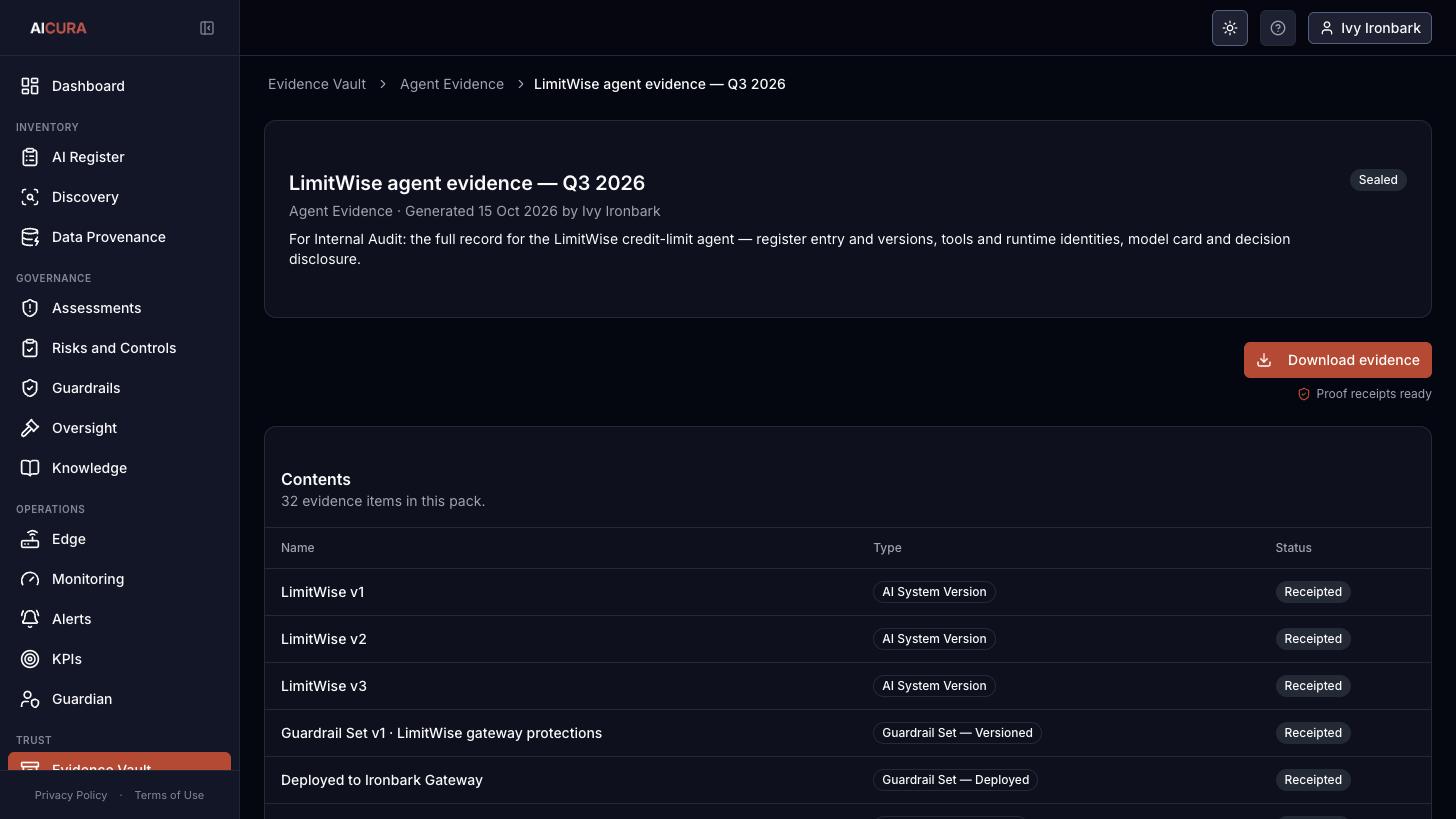Open help via question mark icon
Image resolution: width=1456 pixels, height=819 pixels.
coord(1278,28)
